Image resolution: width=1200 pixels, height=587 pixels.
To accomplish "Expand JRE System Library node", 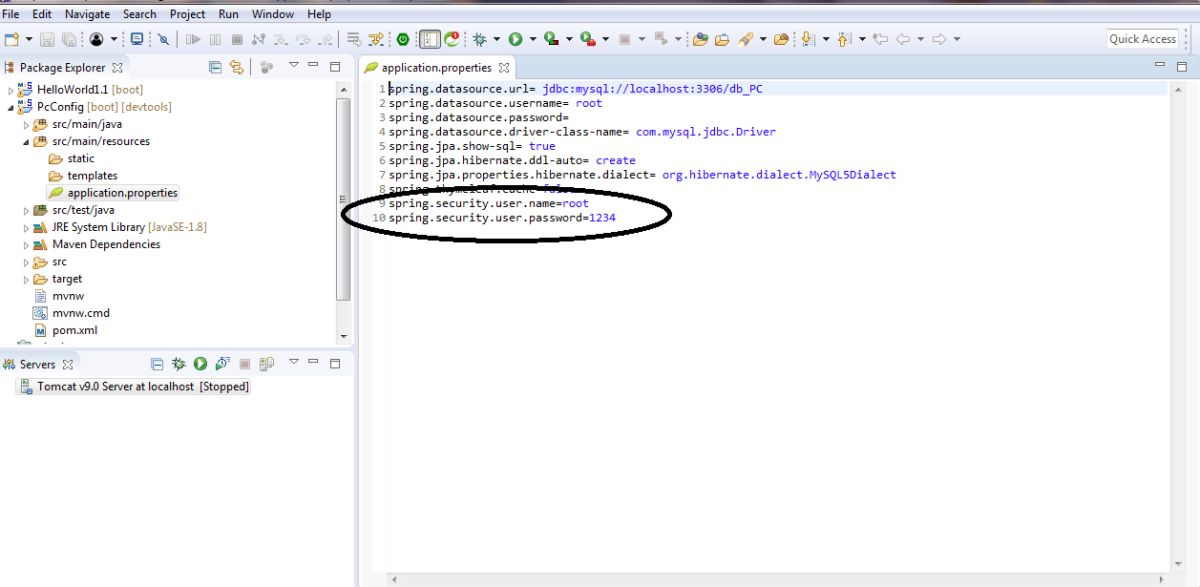I will click(x=27, y=228).
